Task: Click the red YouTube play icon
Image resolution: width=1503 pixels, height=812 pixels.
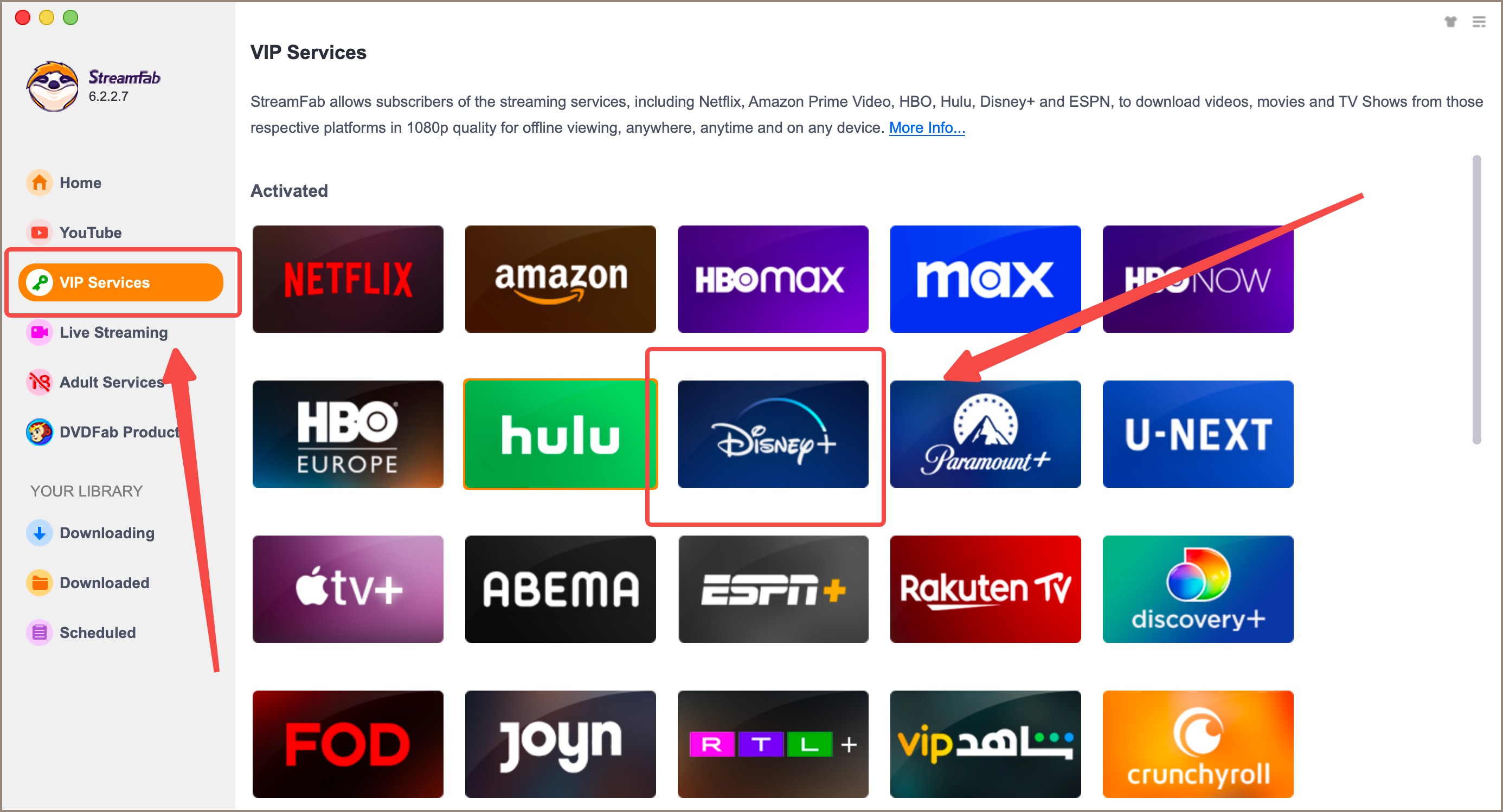Action: click(x=39, y=232)
